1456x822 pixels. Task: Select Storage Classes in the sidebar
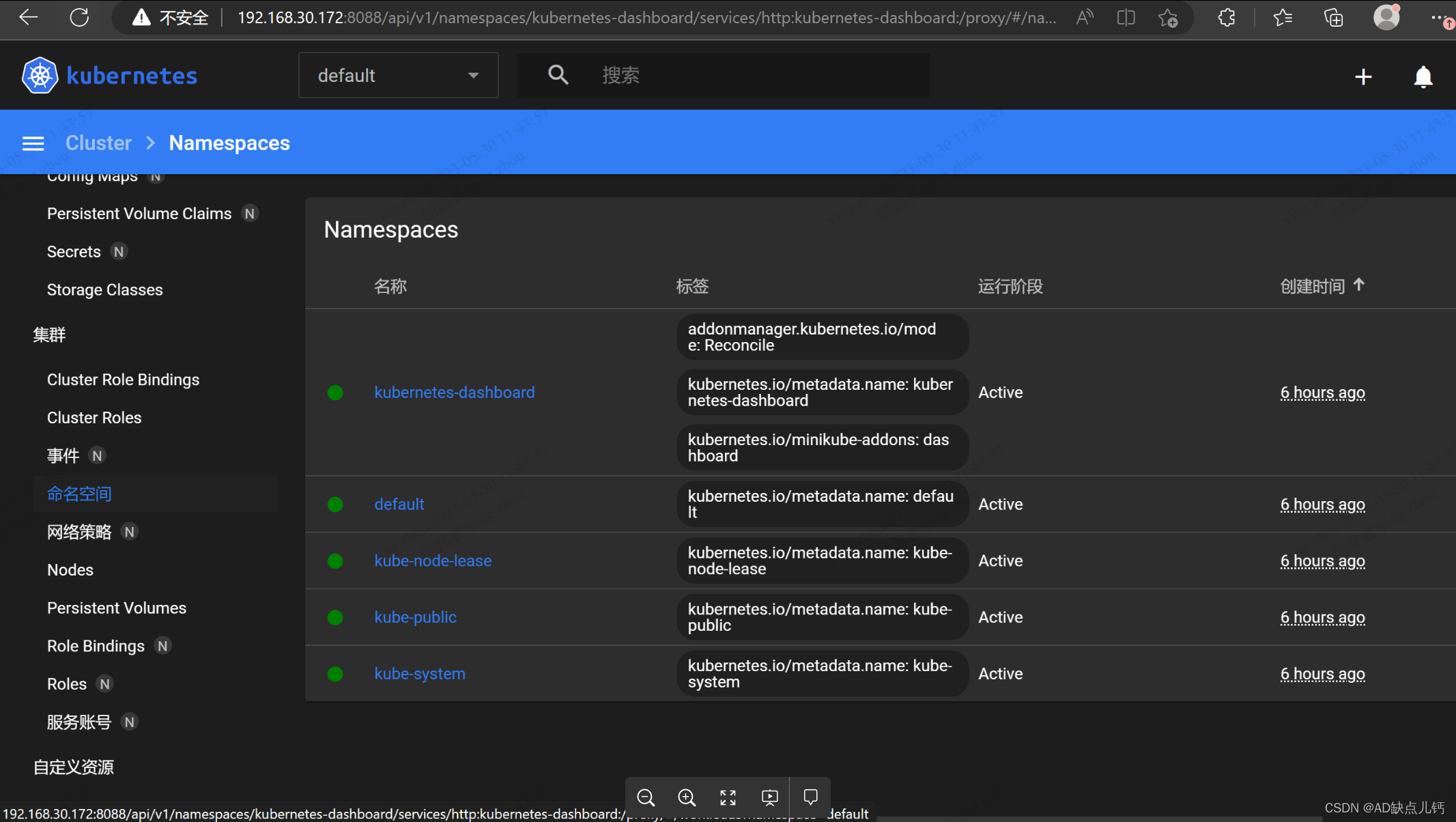pos(104,289)
